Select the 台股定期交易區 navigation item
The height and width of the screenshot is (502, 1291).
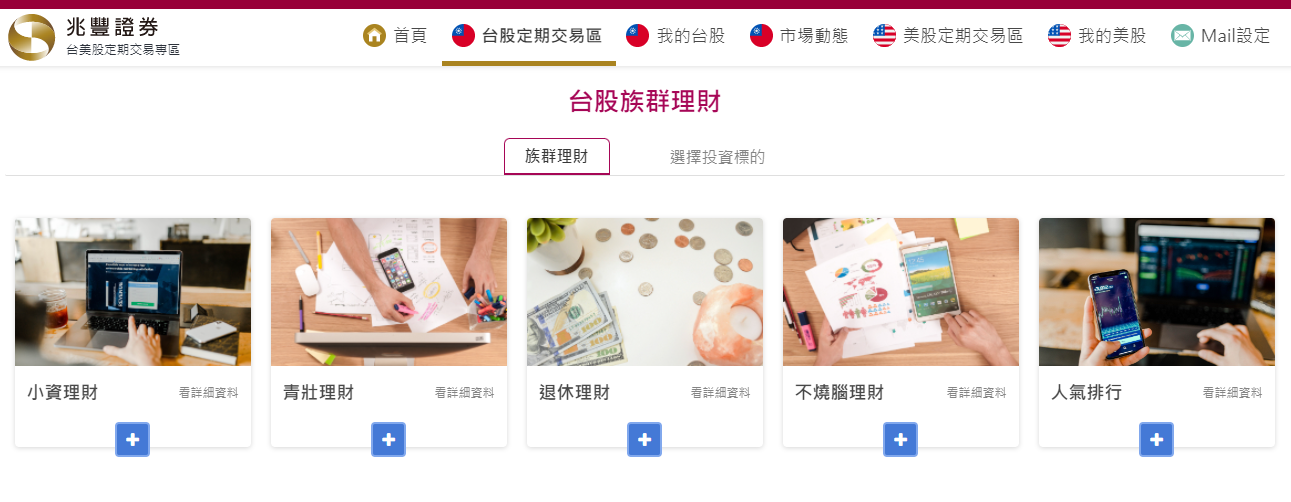pos(527,36)
